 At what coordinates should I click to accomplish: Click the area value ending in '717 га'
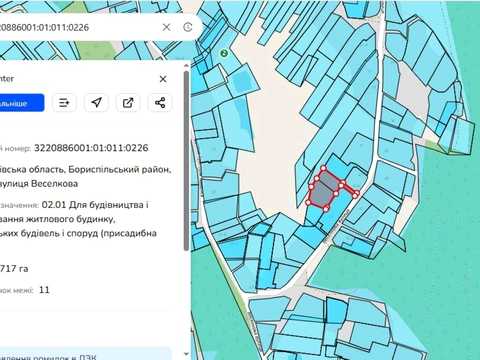(14, 268)
